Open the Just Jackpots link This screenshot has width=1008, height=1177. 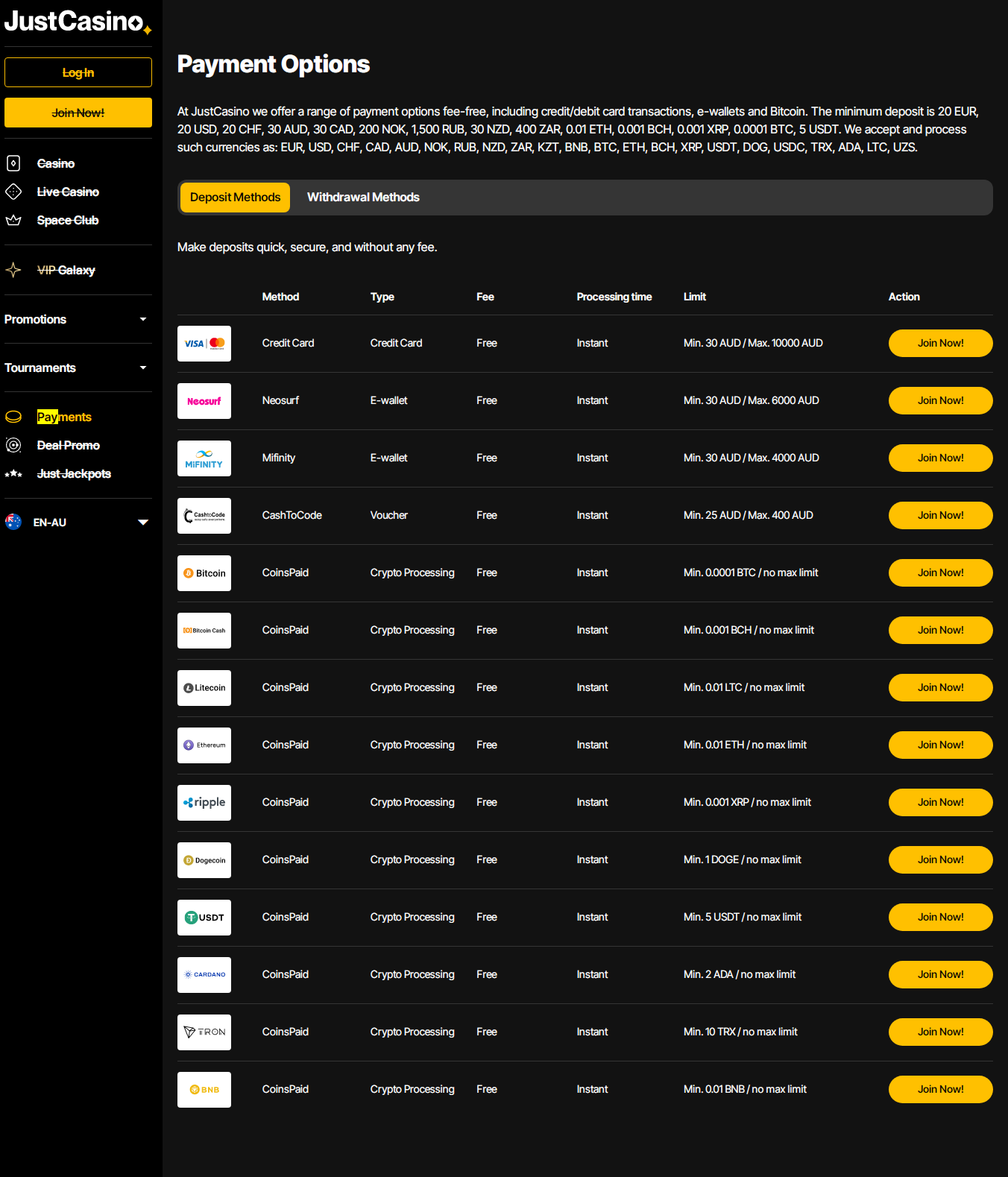coord(74,474)
